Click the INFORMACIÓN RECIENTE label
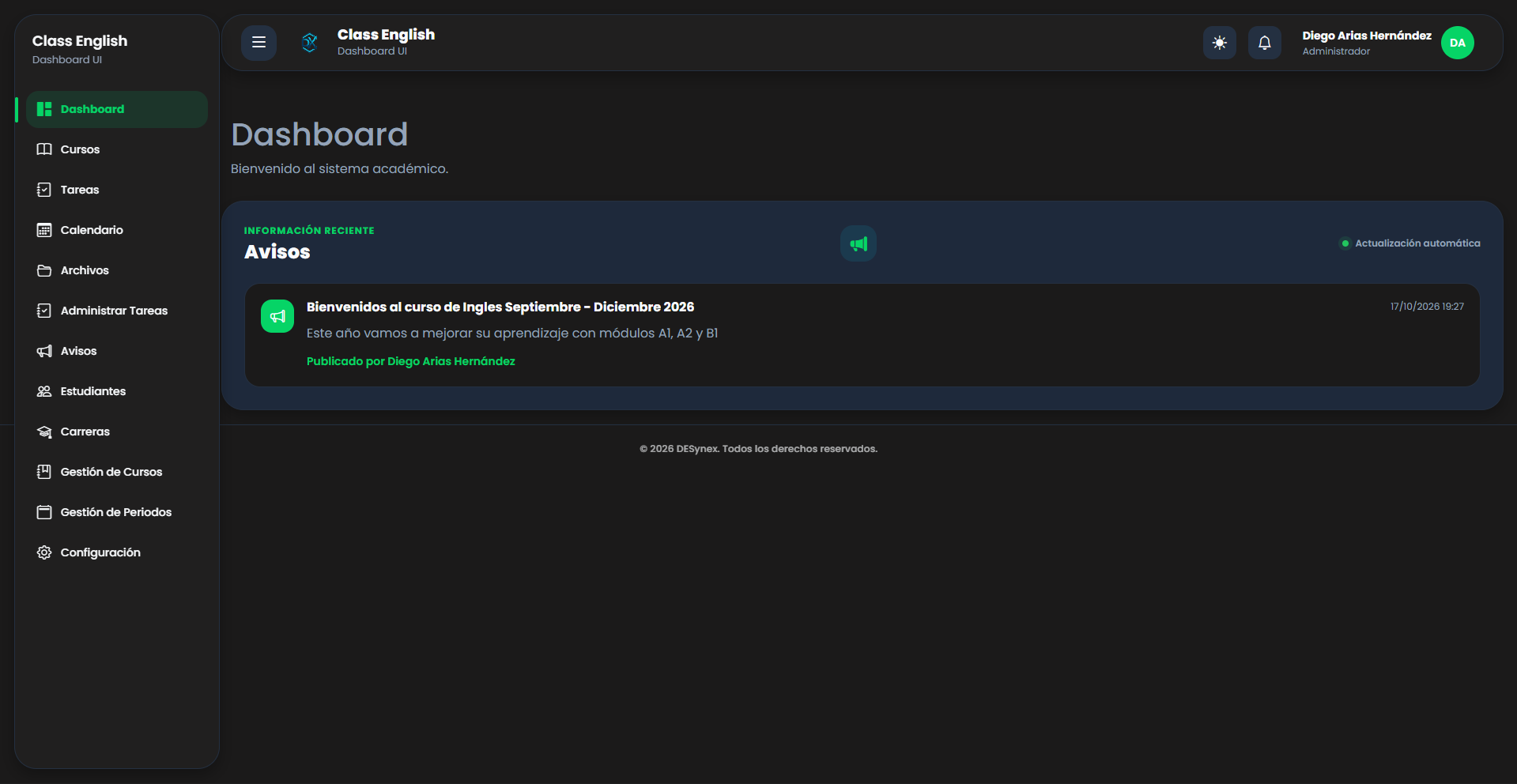 tap(309, 231)
